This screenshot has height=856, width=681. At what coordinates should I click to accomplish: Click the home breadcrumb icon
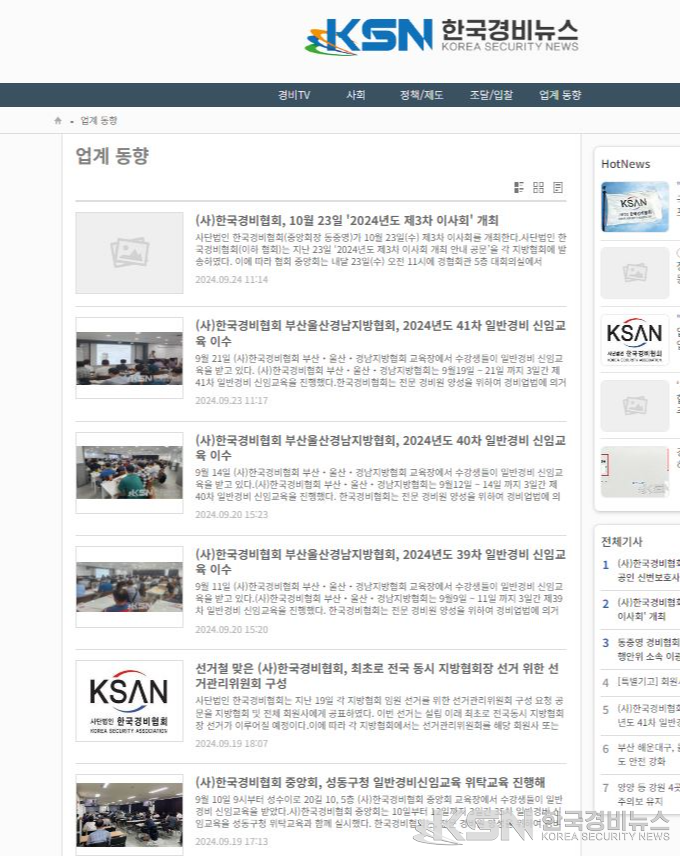tap(58, 121)
